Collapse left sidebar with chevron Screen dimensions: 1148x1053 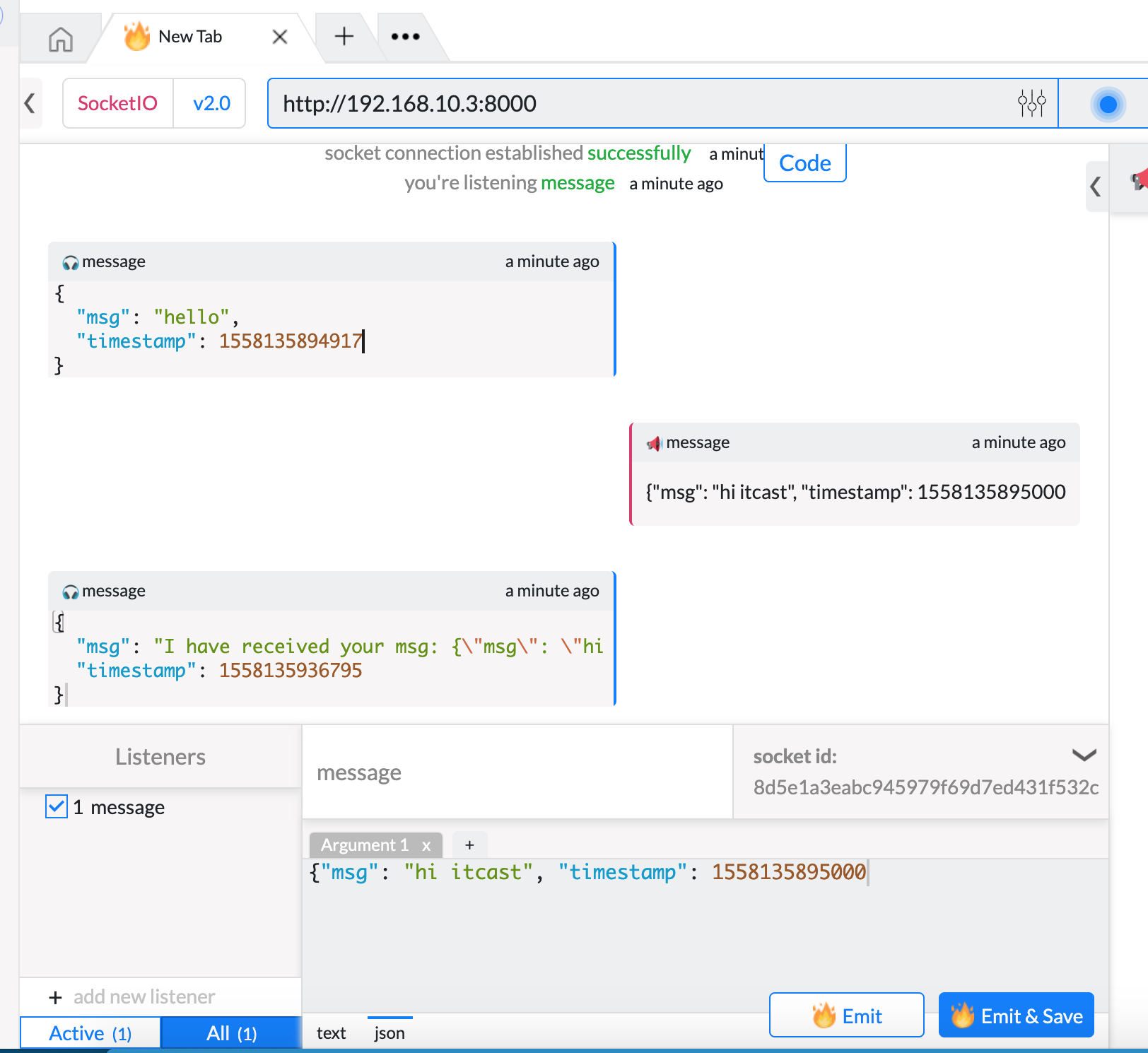[x=30, y=103]
